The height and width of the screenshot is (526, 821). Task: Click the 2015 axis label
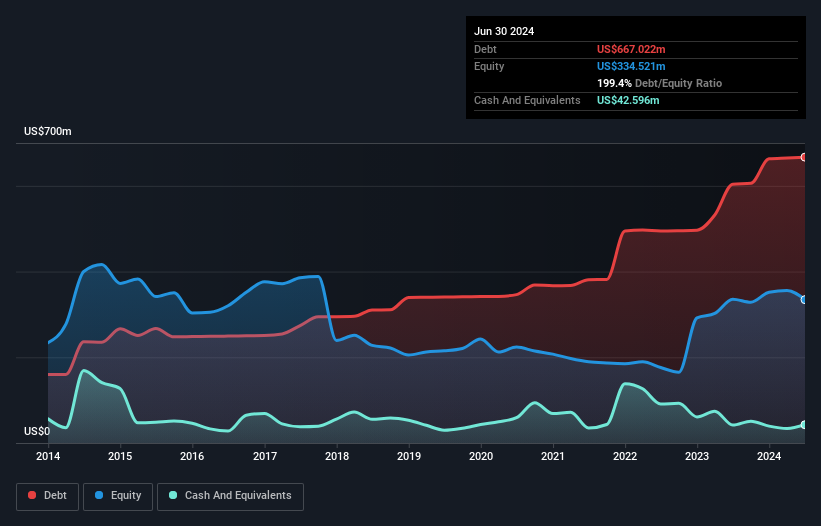click(120, 456)
